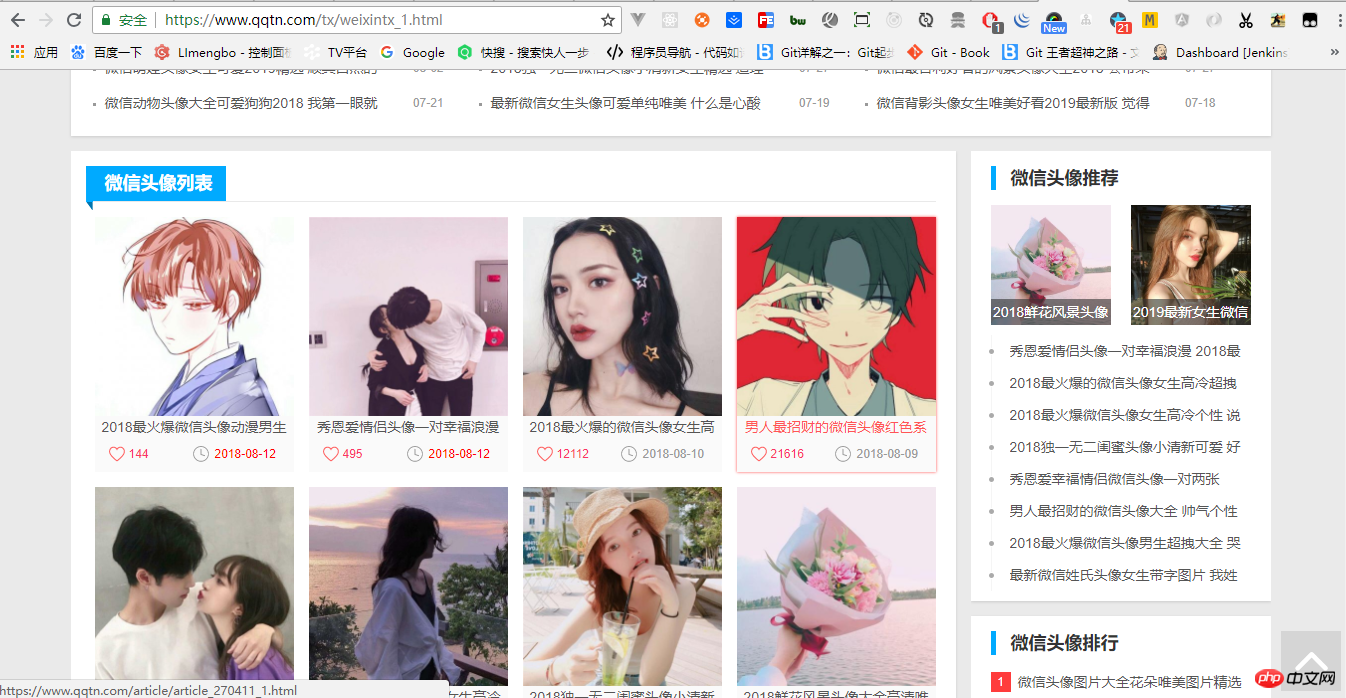This screenshot has width=1346, height=698.
Task: Open the couple by the safe thumbnail
Action: coord(408,317)
